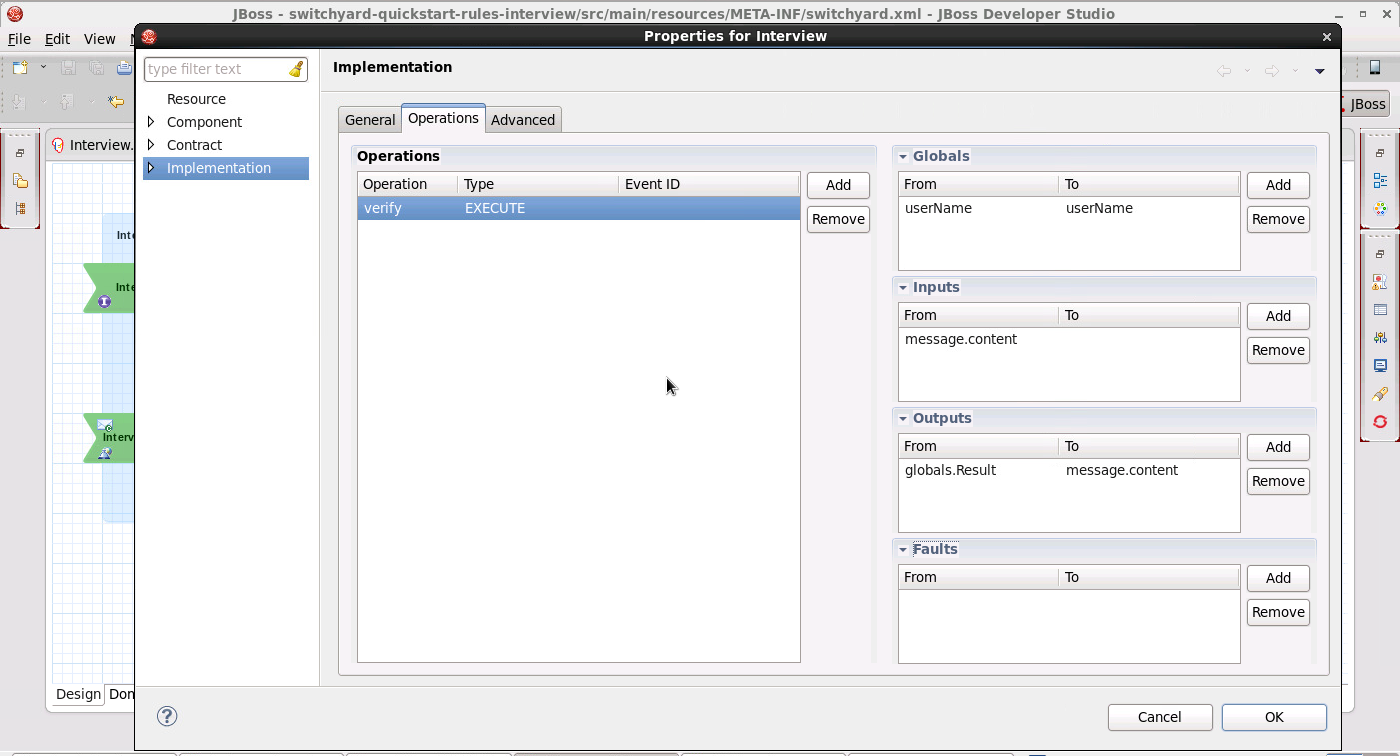
Task: Open the File menu
Action: click(x=19, y=39)
